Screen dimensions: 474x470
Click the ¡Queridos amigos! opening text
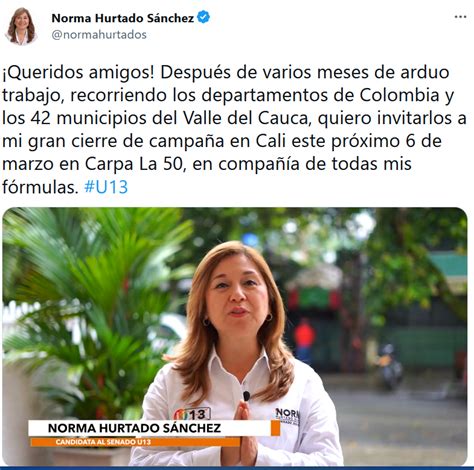[79, 73]
